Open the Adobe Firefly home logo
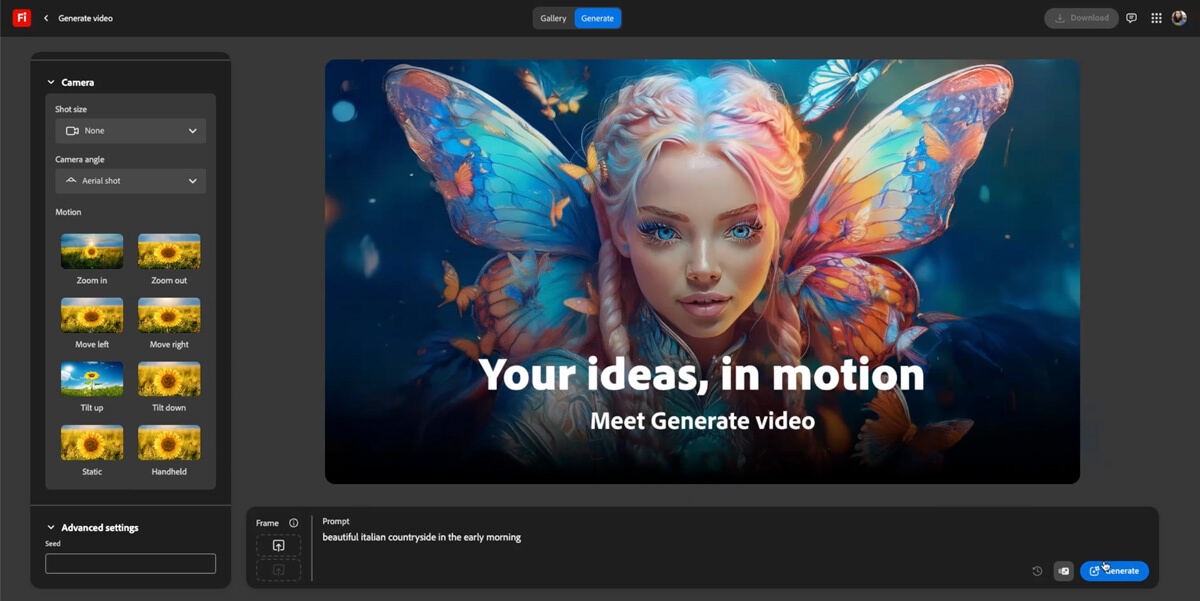 [x=21, y=18]
